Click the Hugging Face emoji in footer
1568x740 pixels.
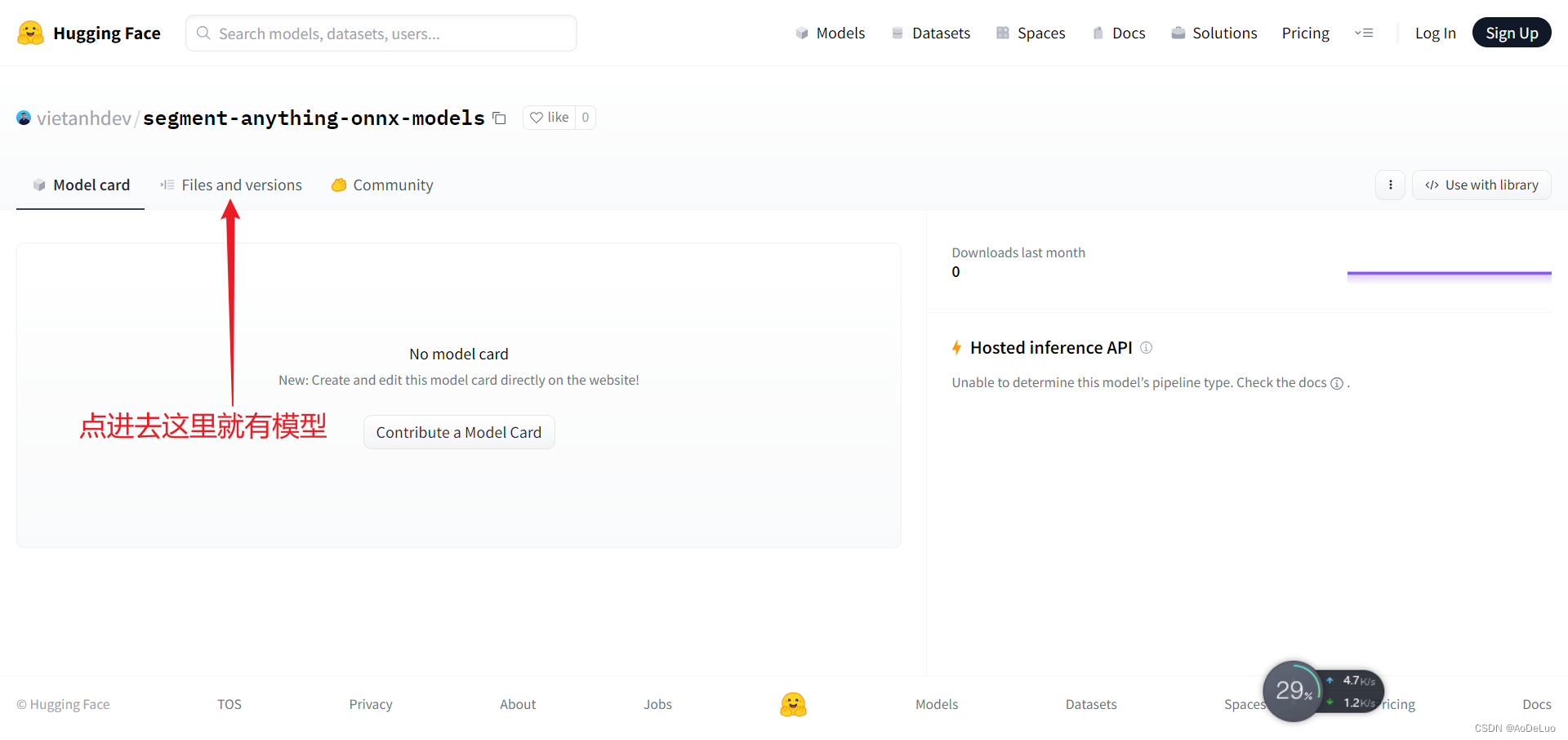point(793,704)
